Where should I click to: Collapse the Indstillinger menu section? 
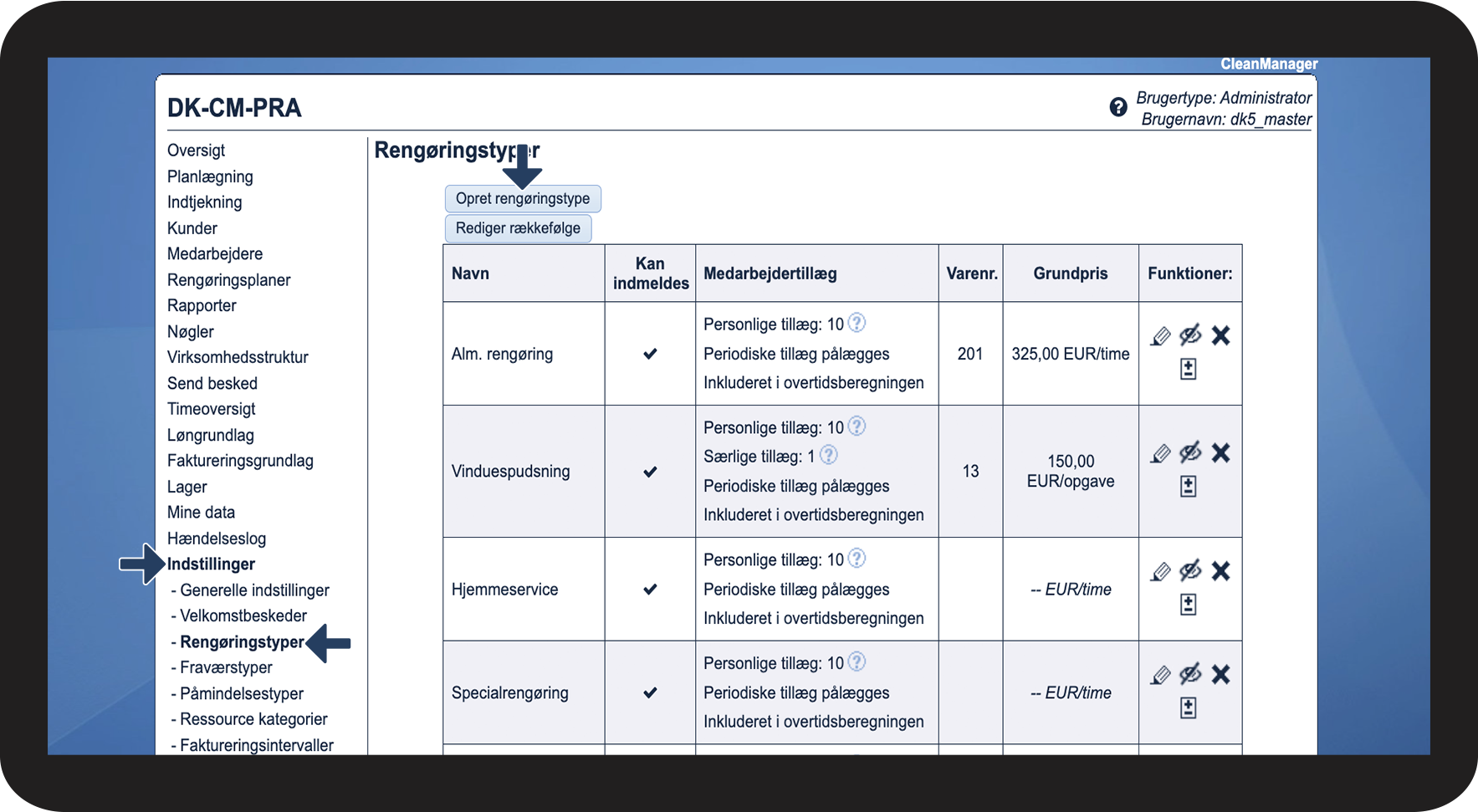coord(211,564)
